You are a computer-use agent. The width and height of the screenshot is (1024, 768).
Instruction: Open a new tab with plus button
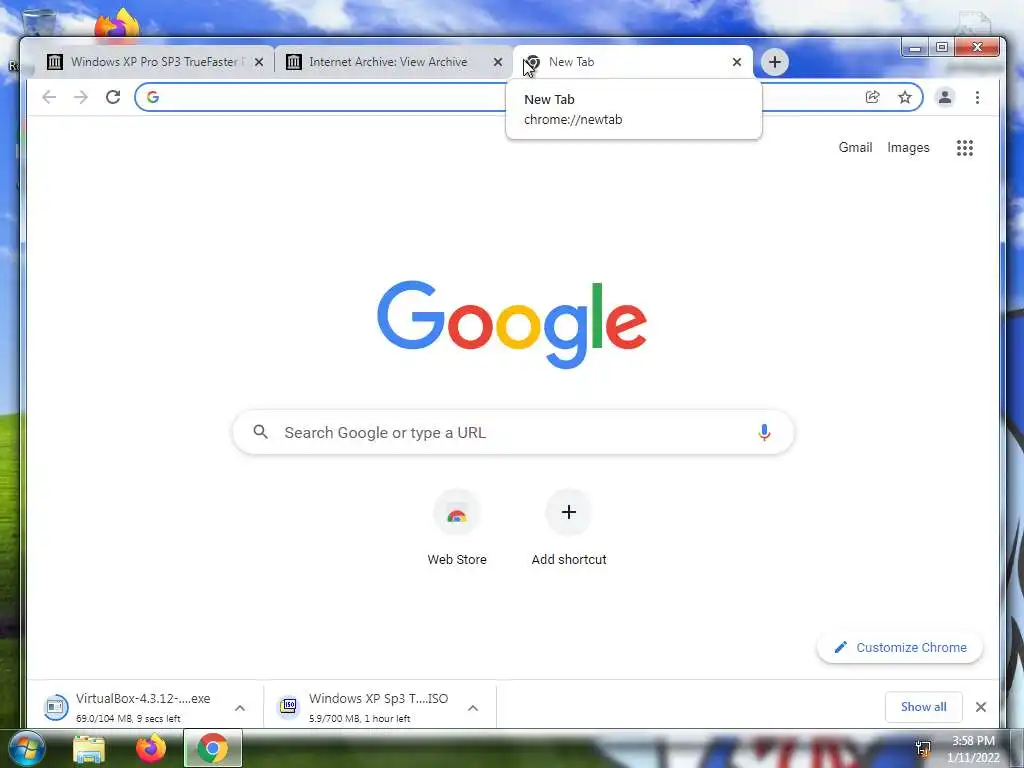775,62
